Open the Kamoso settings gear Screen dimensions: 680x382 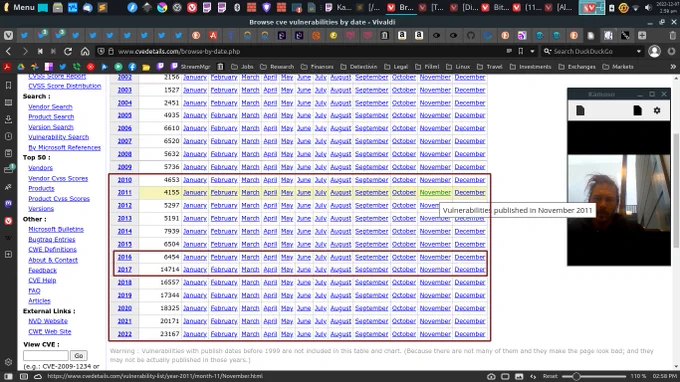[657, 111]
